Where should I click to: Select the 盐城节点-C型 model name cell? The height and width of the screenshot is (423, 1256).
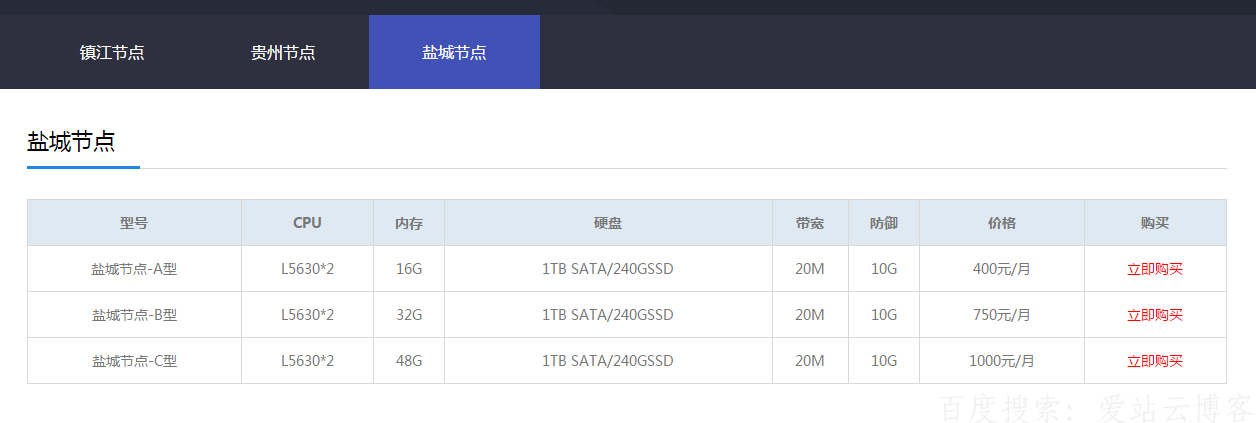coord(134,361)
